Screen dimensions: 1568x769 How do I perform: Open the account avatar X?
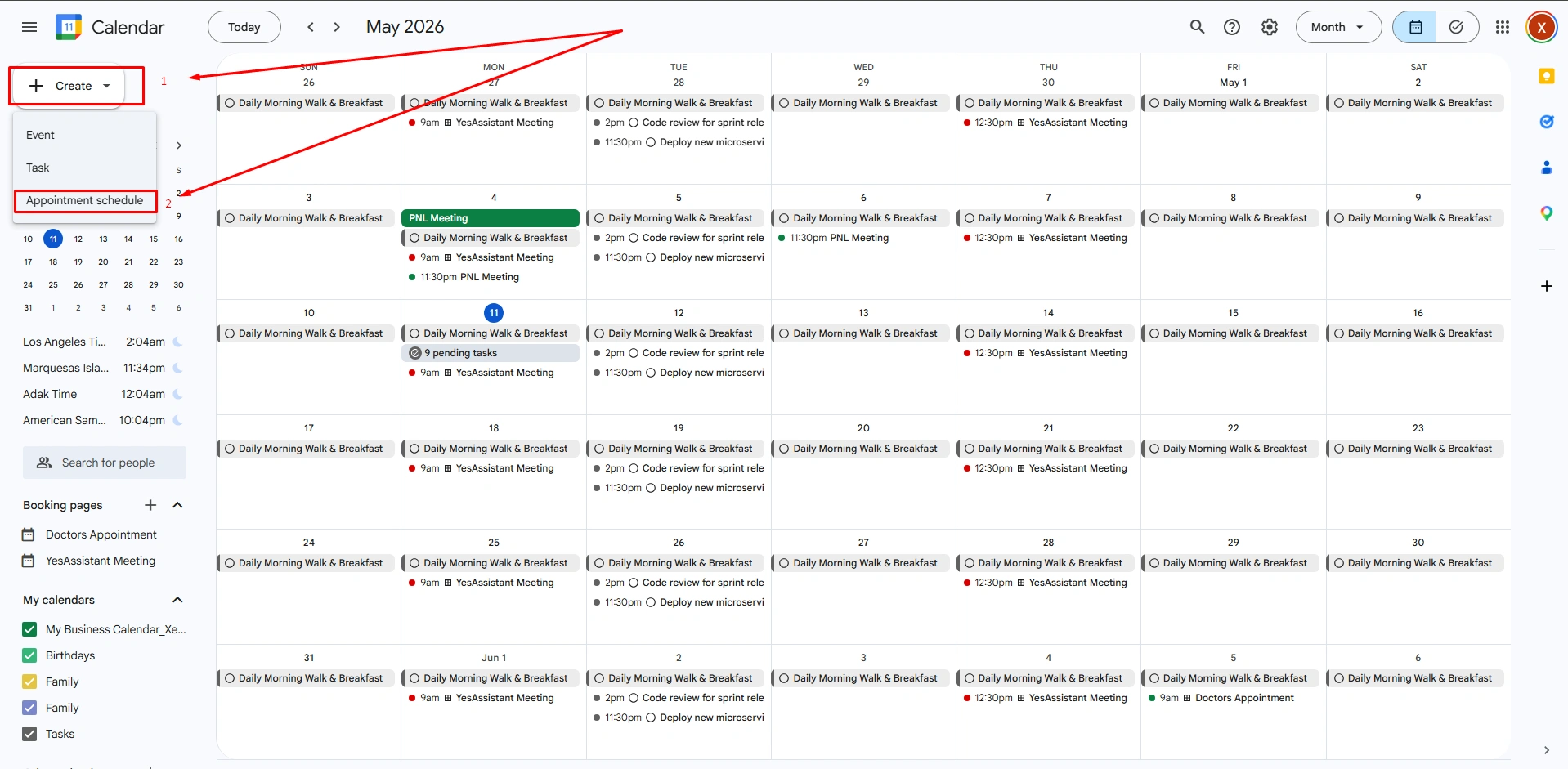click(x=1541, y=27)
